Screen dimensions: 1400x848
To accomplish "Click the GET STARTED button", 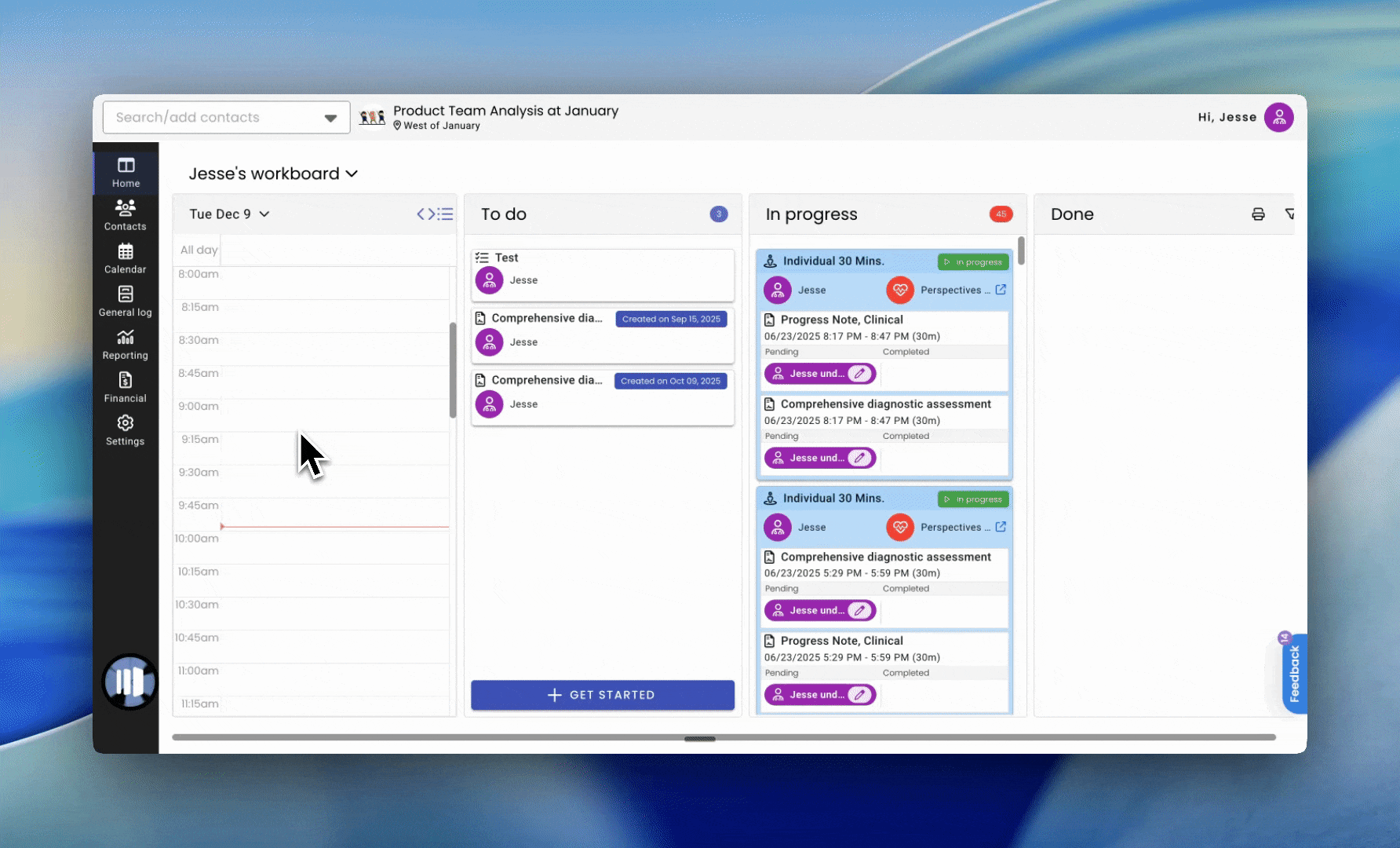I will [602, 695].
